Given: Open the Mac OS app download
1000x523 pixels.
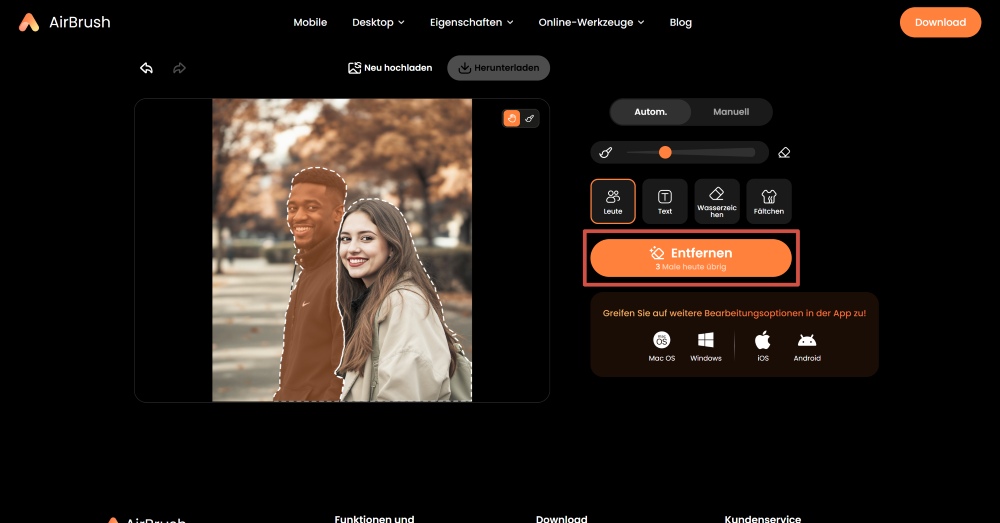Looking at the screenshot, I should pos(661,346).
